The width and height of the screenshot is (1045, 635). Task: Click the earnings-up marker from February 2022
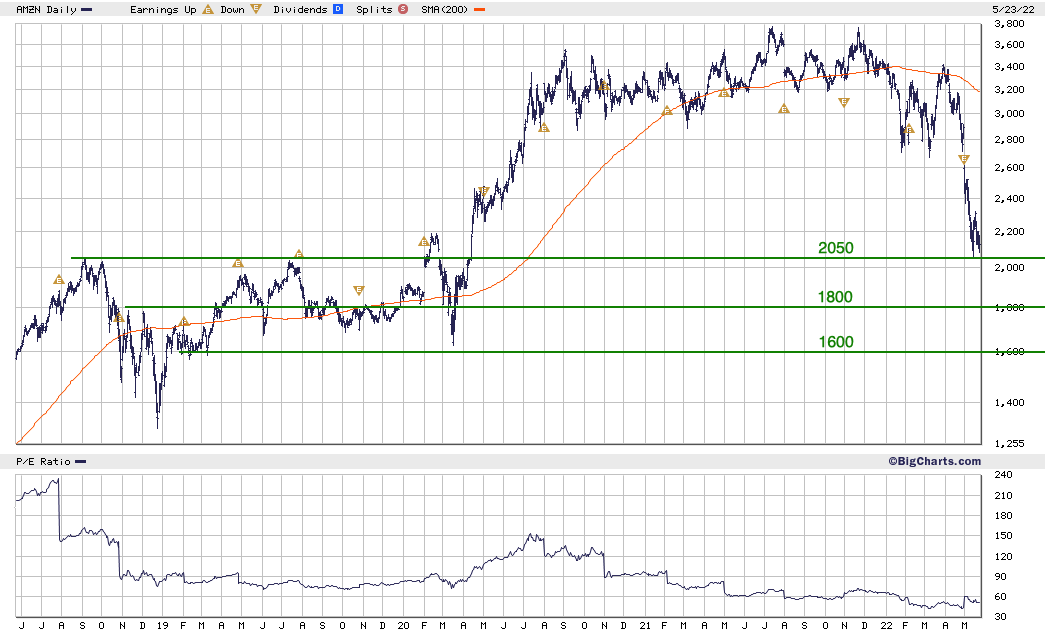coord(908,129)
